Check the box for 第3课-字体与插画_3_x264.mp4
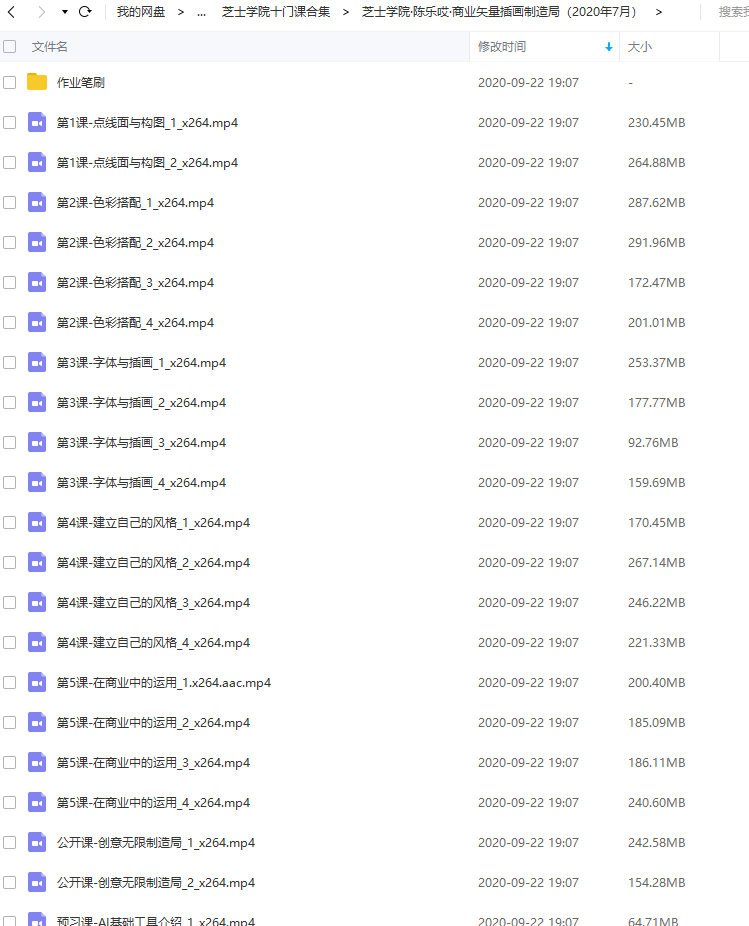749x926 pixels. 9,443
